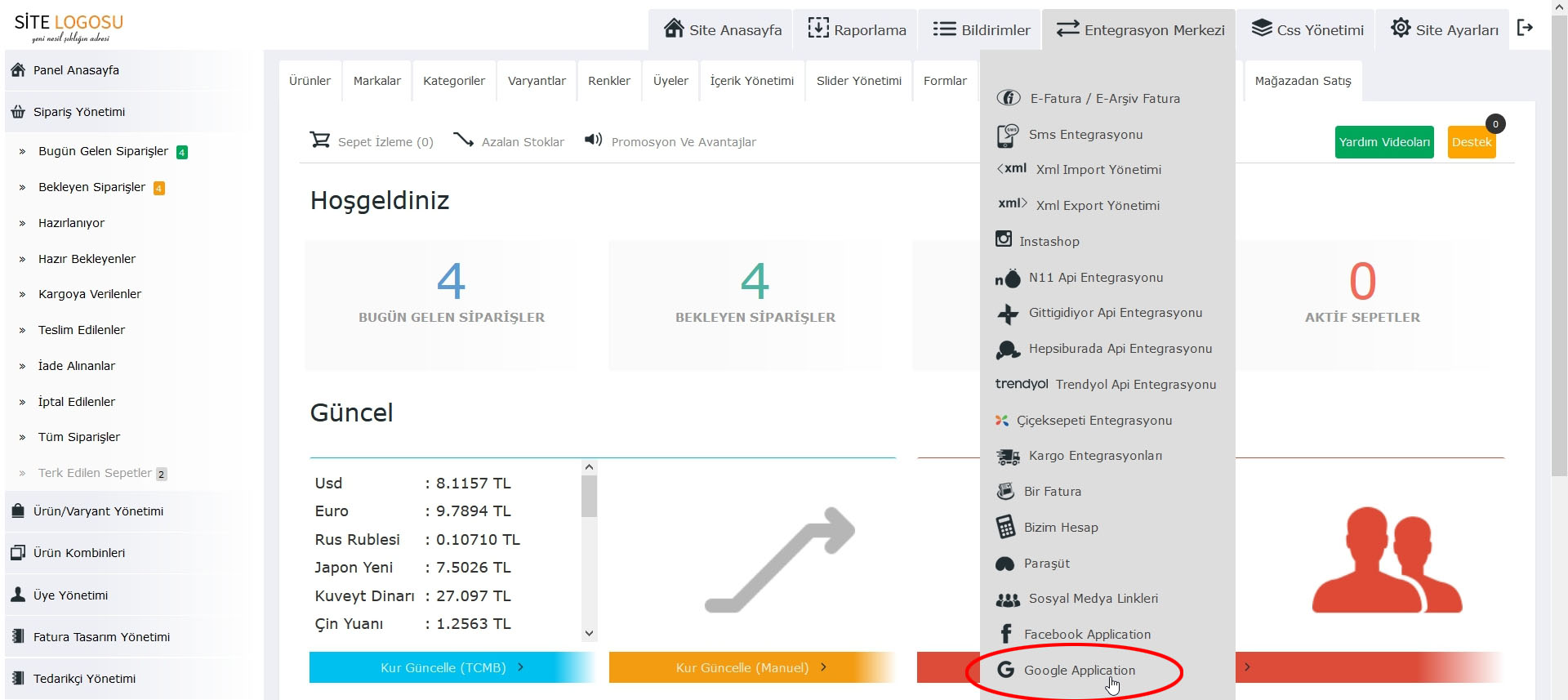Switch to Markalar tab
Screen dimensions: 1568x700
pyautogui.click(x=376, y=81)
